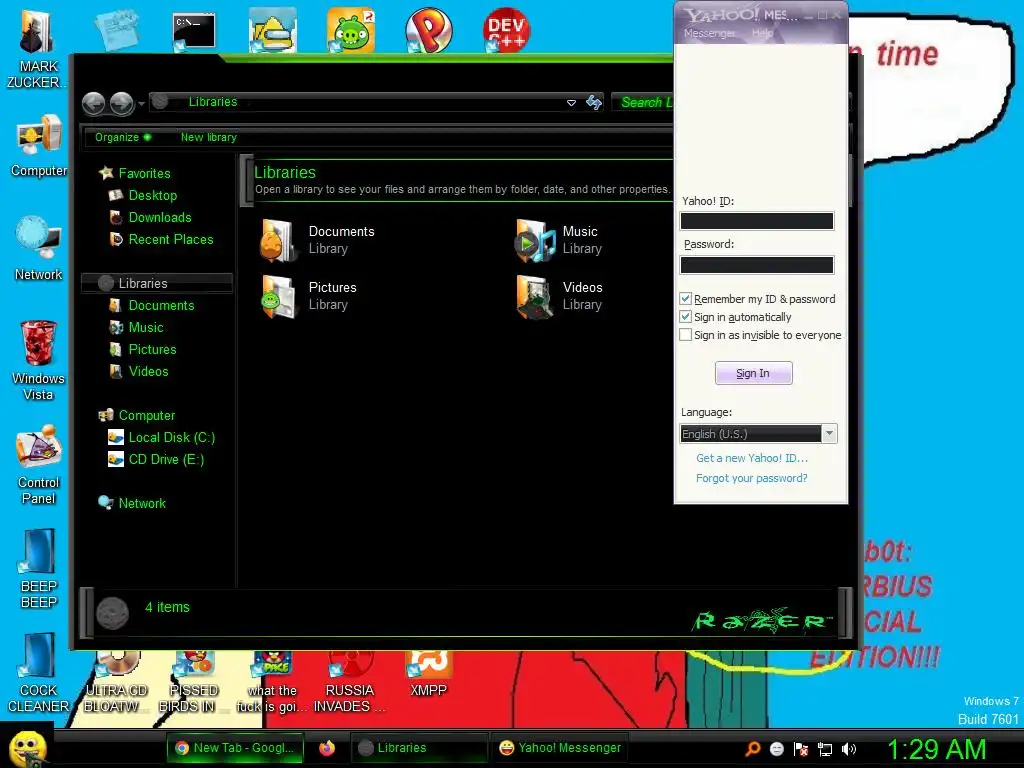
Task: Click the volume speaker tray icon
Action: (848, 749)
